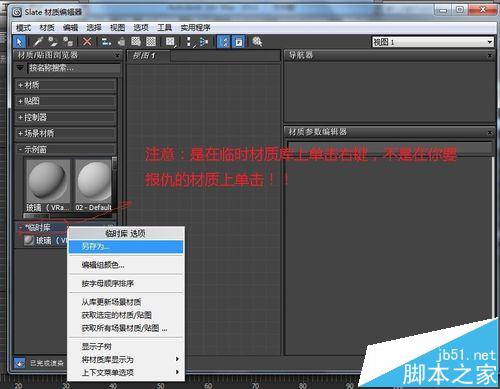Open browser options triangle beside search box
Screen dimensions: 500x389
[20, 68]
